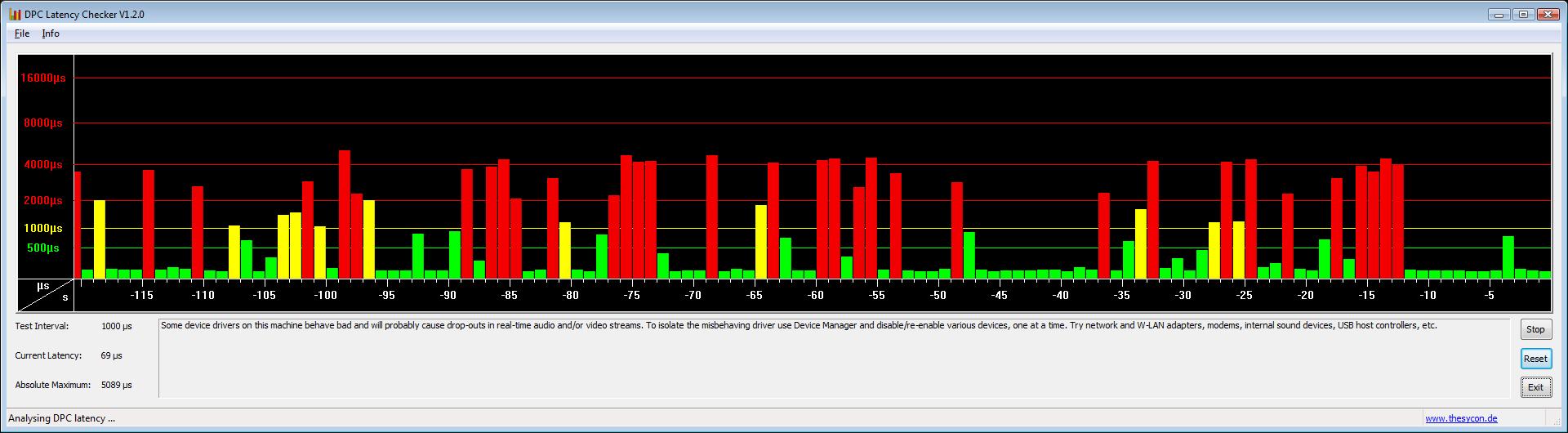Click the Current Latency value 69 µs
Image resolution: width=1568 pixels, height=433 pixels.
pos(111,355)
